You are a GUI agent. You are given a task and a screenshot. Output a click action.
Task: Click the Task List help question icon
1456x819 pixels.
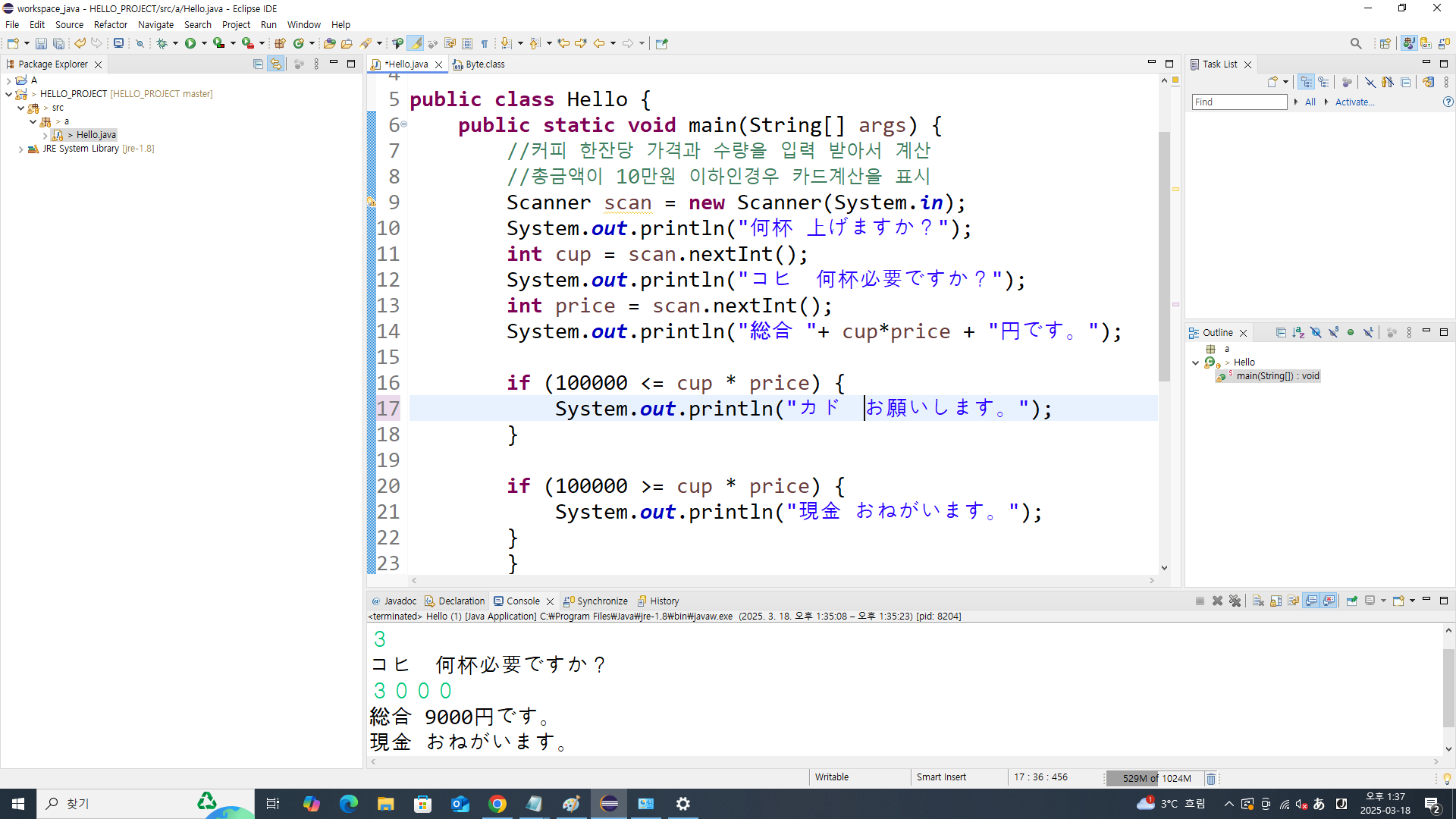tap(1448, 102)
